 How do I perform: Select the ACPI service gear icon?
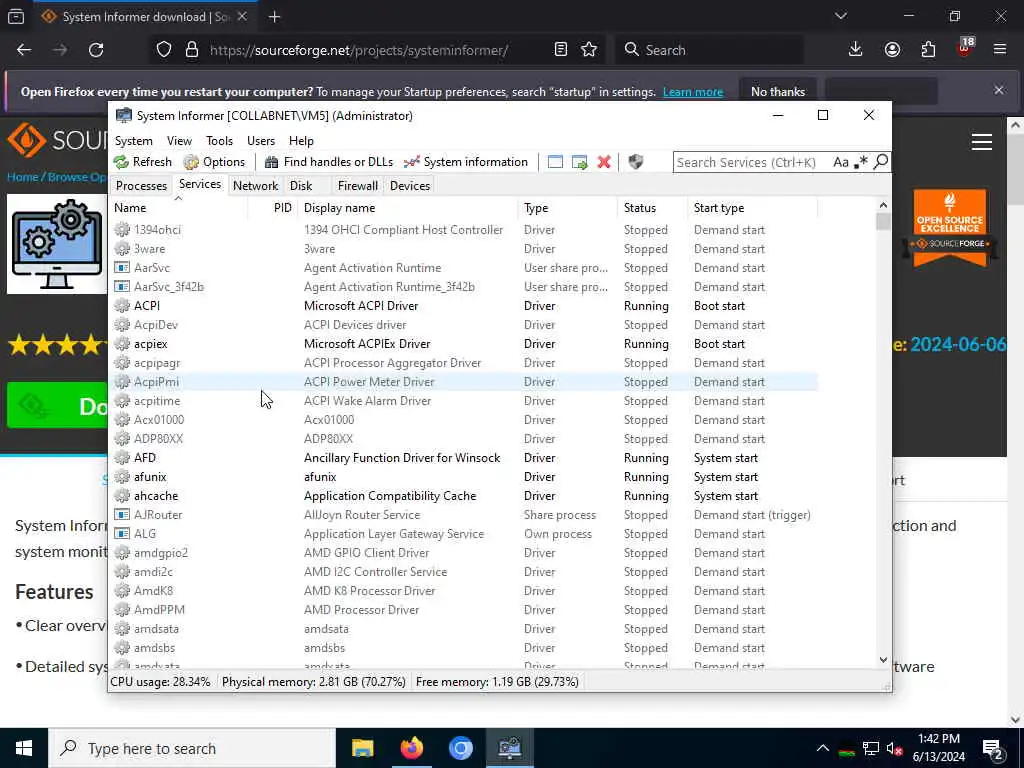[x=121, y=305]
